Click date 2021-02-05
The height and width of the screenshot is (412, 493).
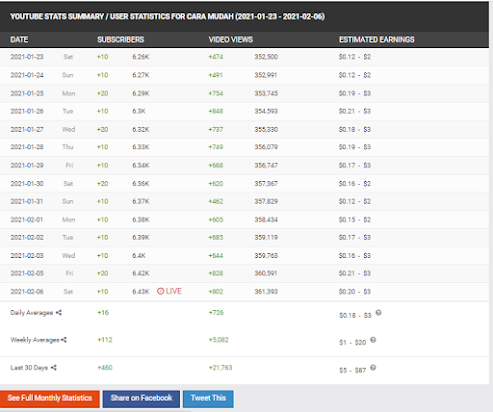27,273
